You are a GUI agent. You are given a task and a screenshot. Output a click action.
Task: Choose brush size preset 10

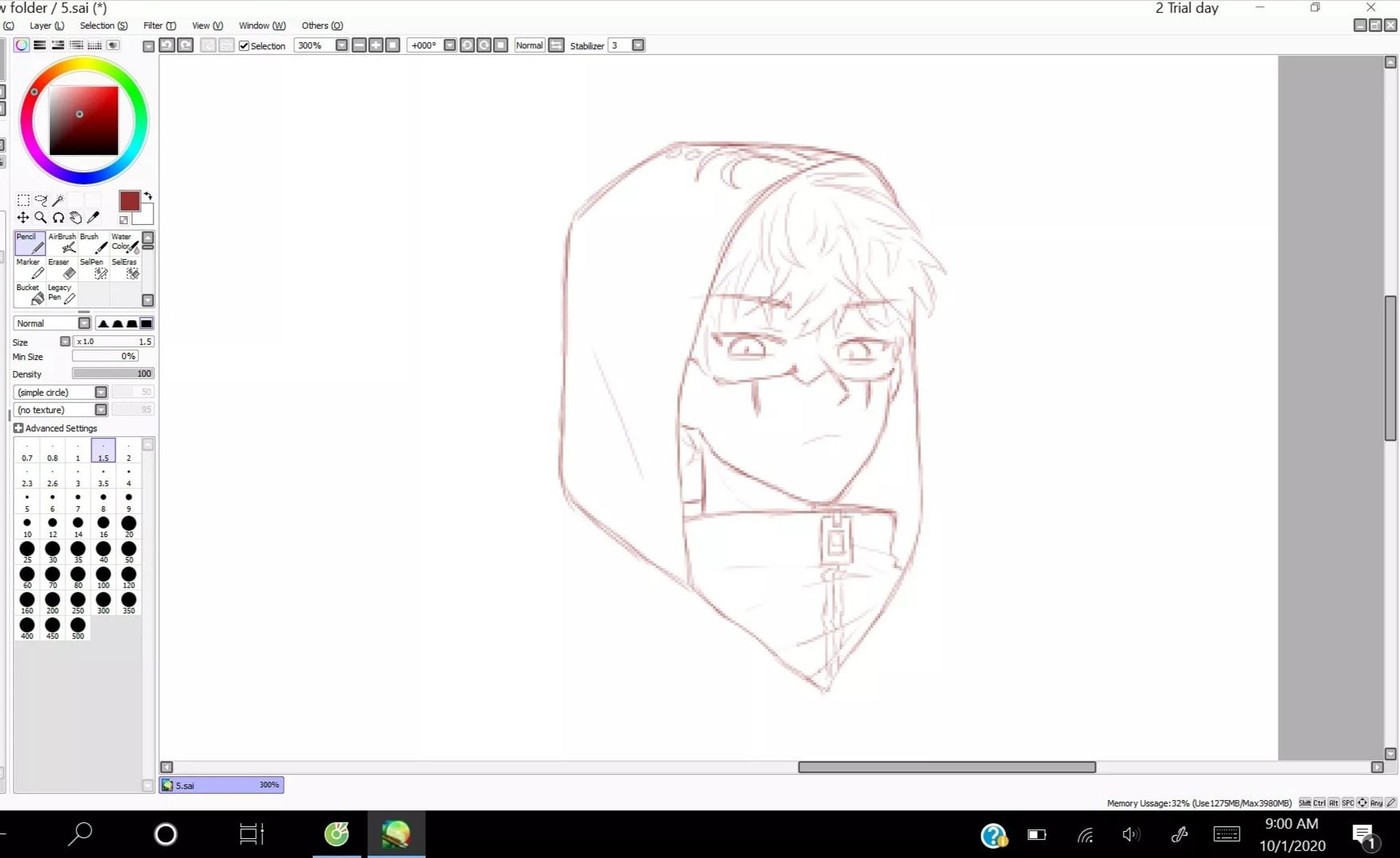[x=27, y=527]
